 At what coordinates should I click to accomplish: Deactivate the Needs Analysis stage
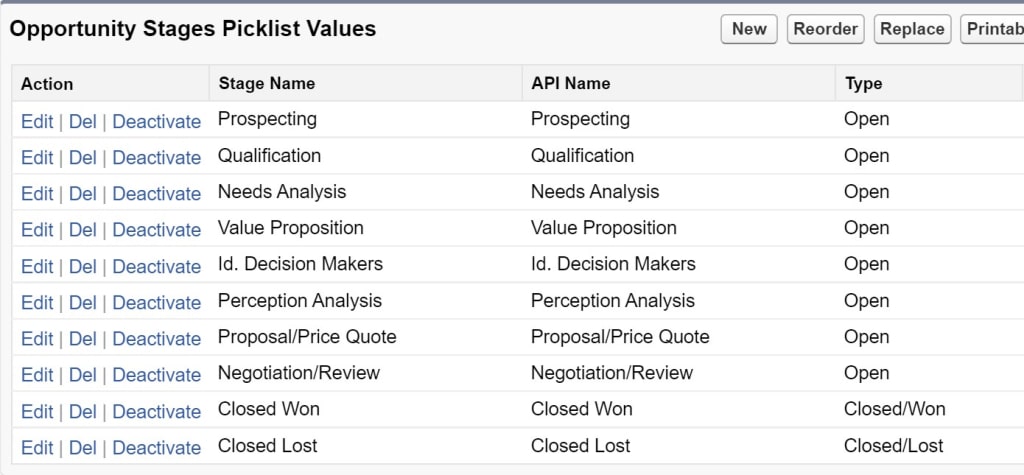[x=156, y=193]
